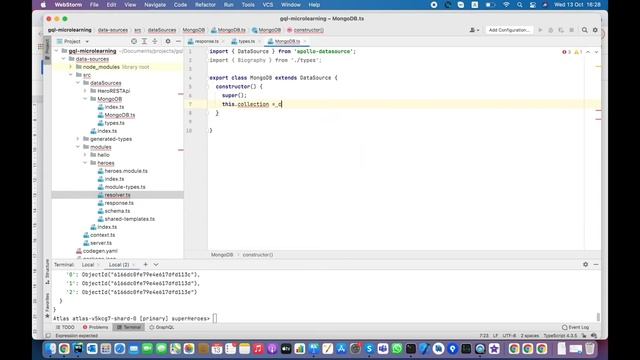
Task: Open Project panel settings gear
Action: pos(168,41)
